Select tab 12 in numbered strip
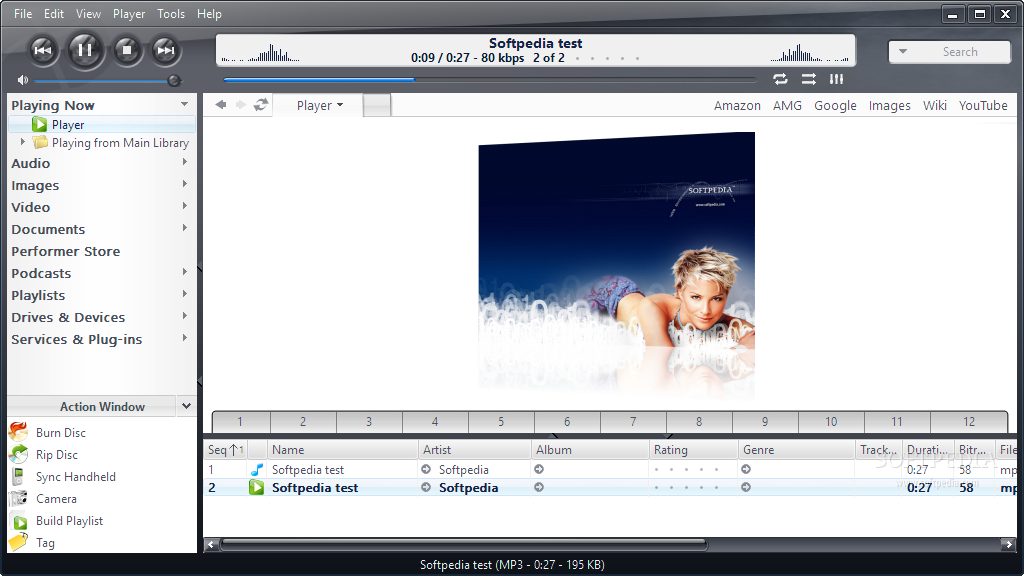 [x=969, y=422]
